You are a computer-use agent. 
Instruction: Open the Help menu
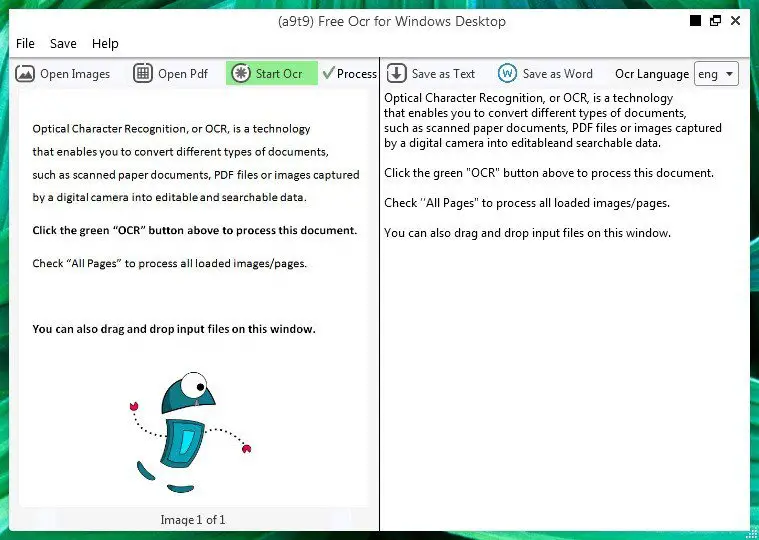pos(105,44)
